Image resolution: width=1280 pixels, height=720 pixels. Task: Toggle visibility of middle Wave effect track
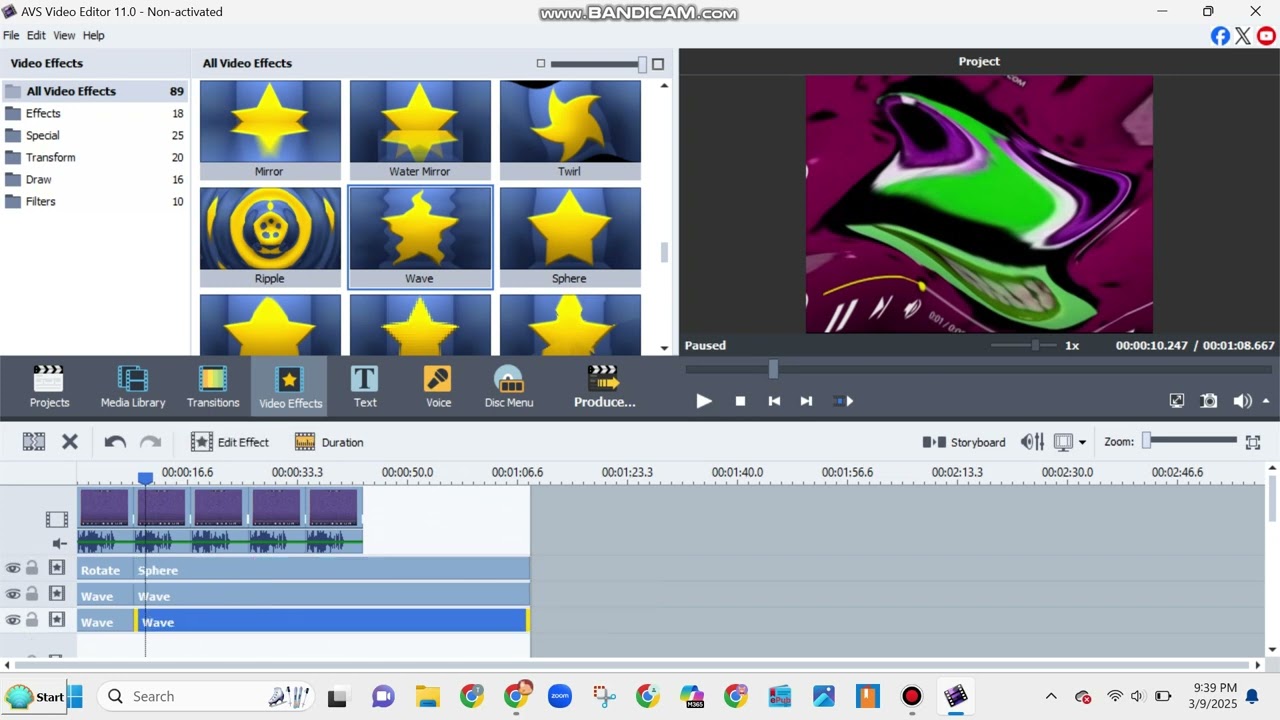pos(13,594)
